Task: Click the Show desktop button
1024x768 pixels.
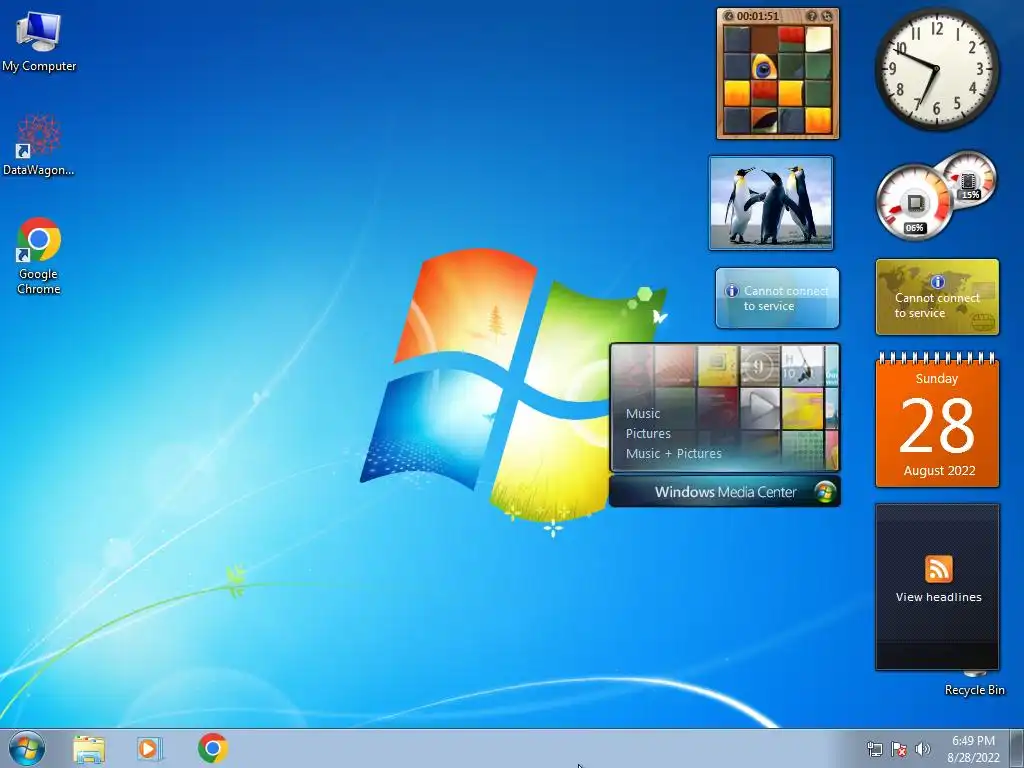Action: point(1017,748)
